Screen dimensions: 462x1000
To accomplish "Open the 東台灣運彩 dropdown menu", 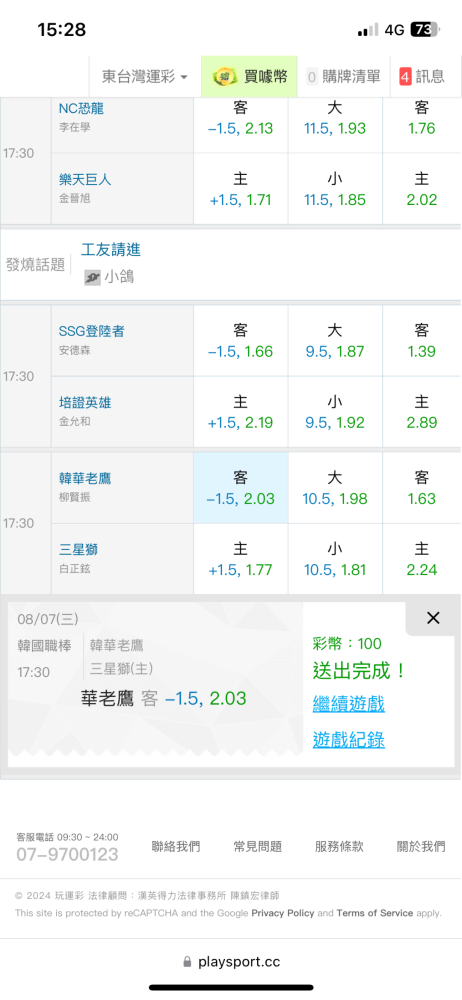I will 145,77.
